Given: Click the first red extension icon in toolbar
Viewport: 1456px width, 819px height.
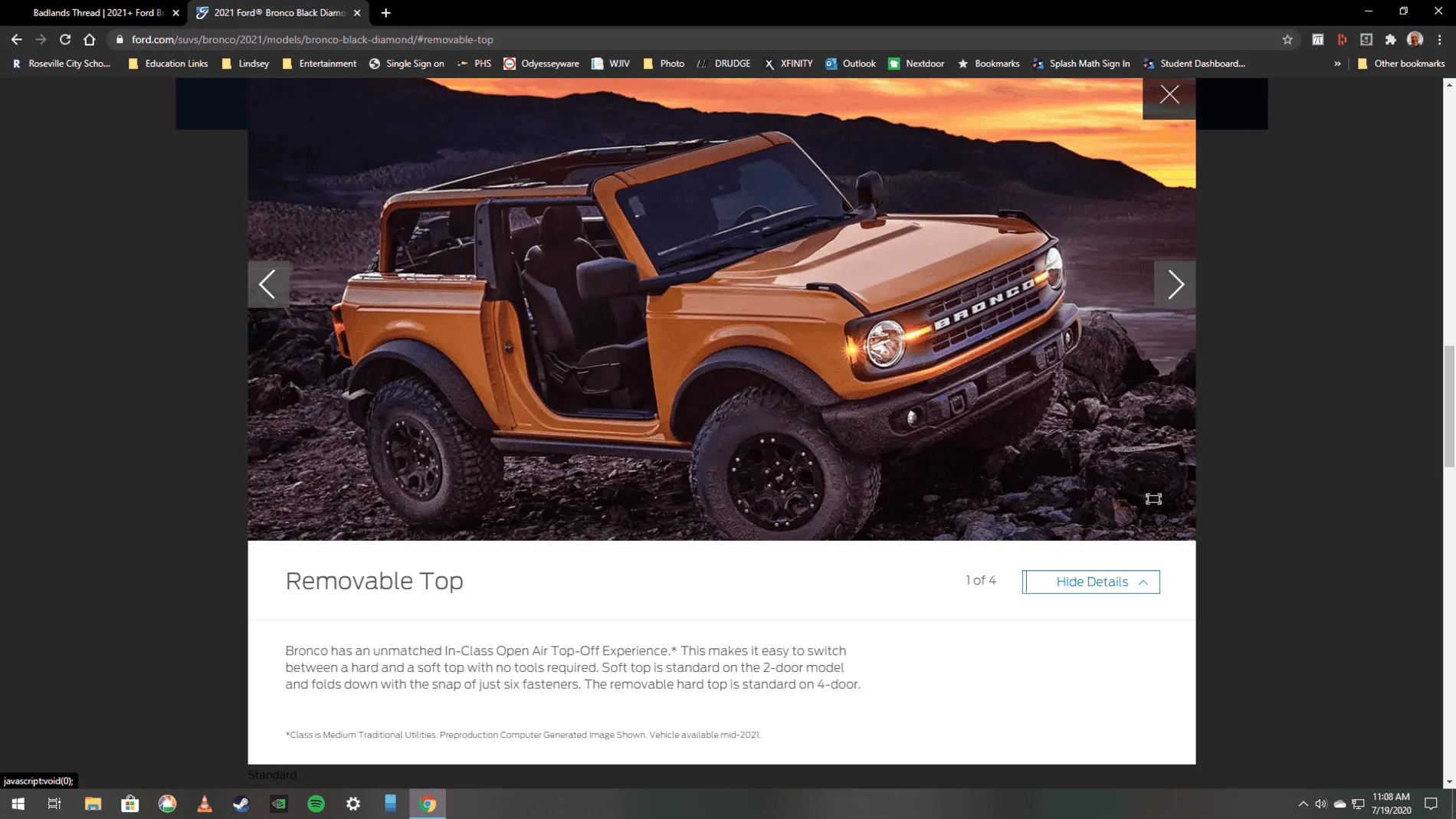Looking at the screenshot, I should coord(1342,39).
